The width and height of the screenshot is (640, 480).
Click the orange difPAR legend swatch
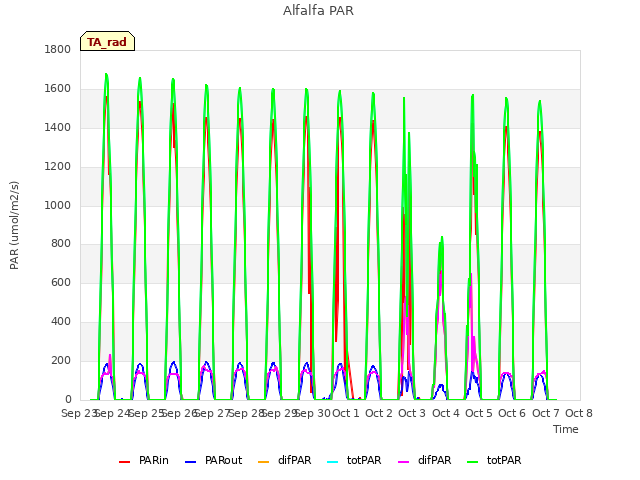tap(264, 462)
